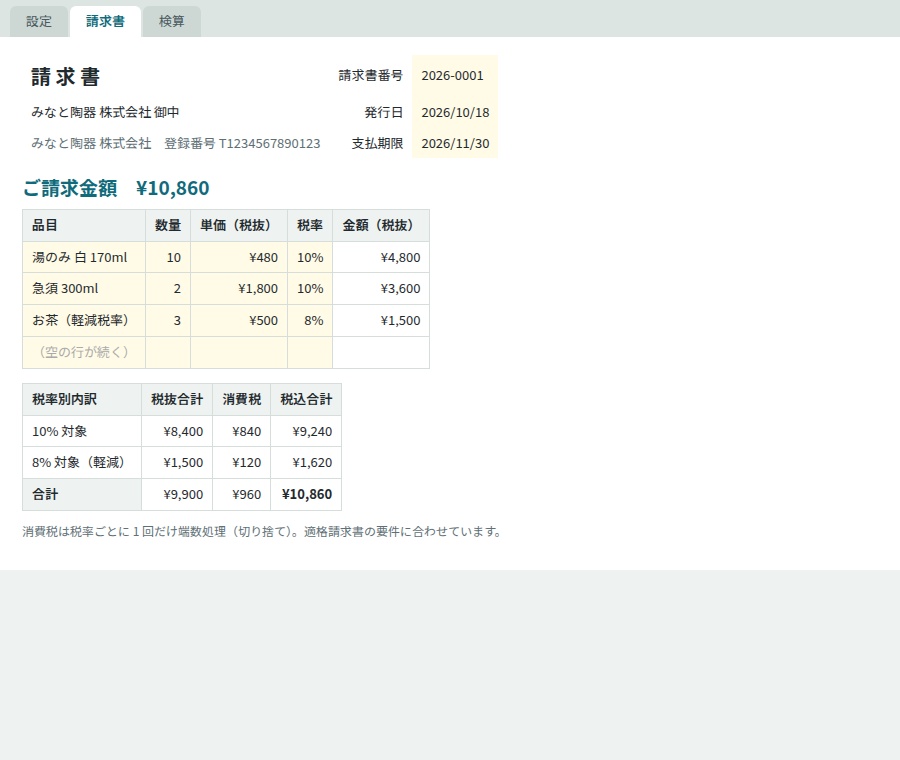Screen dimensions: 900x760
Task: Click amount ¥3,600
Action: click(381, 289)
